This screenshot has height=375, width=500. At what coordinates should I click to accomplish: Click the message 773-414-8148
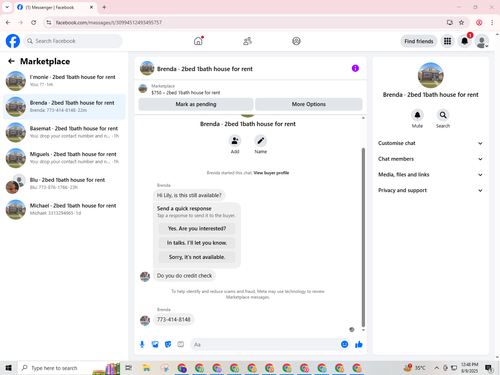[x=174, y=319]
